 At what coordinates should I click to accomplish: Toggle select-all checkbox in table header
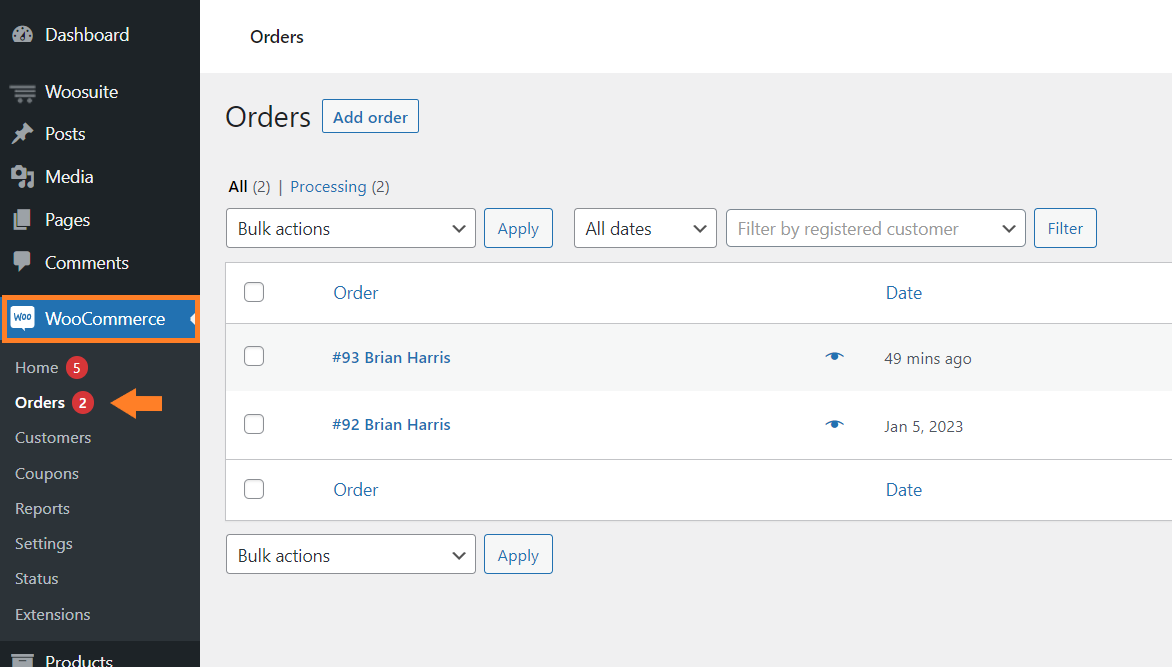[x=254, y=292]
